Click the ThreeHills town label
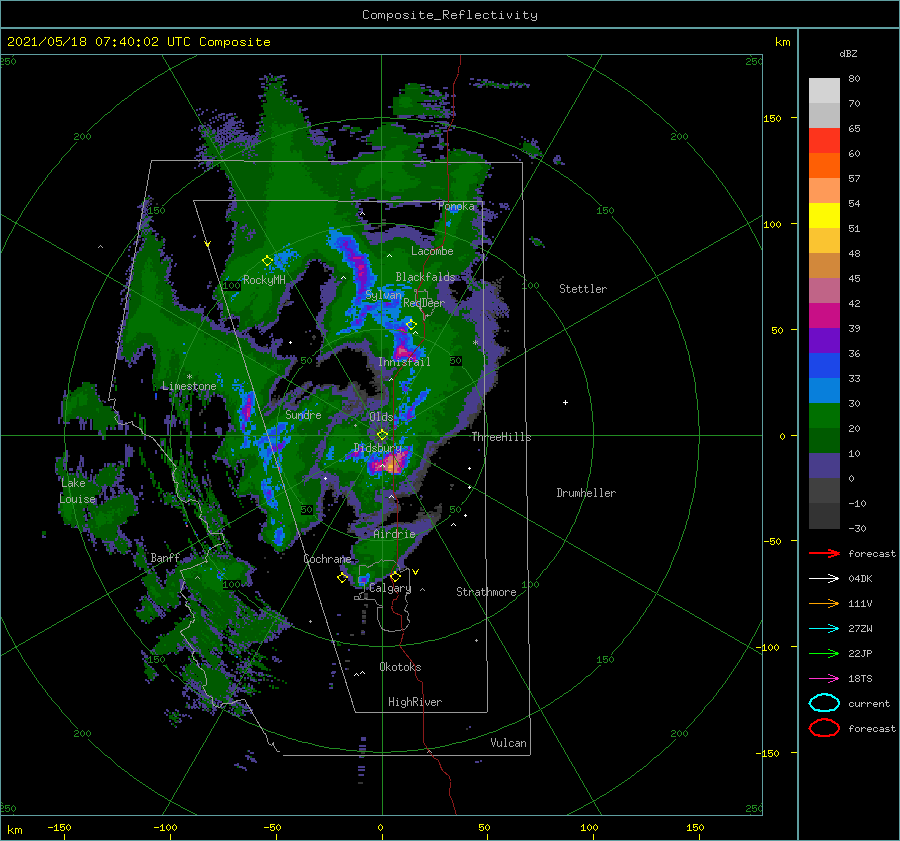Image resolution: width=900 pixels, height=841 pixels. coord(501,437)
